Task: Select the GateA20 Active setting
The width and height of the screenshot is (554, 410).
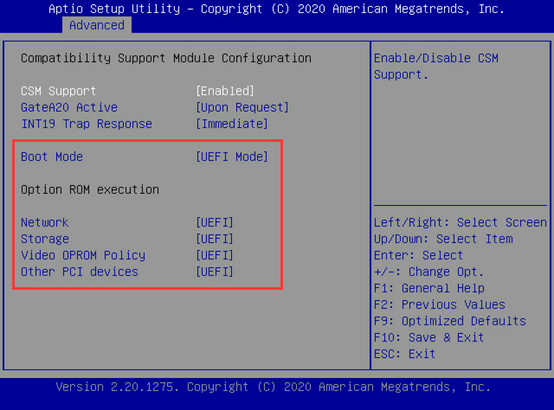Action: (x=69, y=107)
